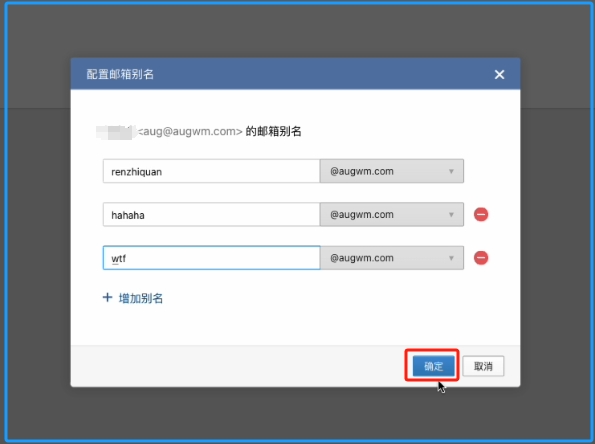
Task: Delete the wtf alias using its red minus icon
Action: point(481,258)
